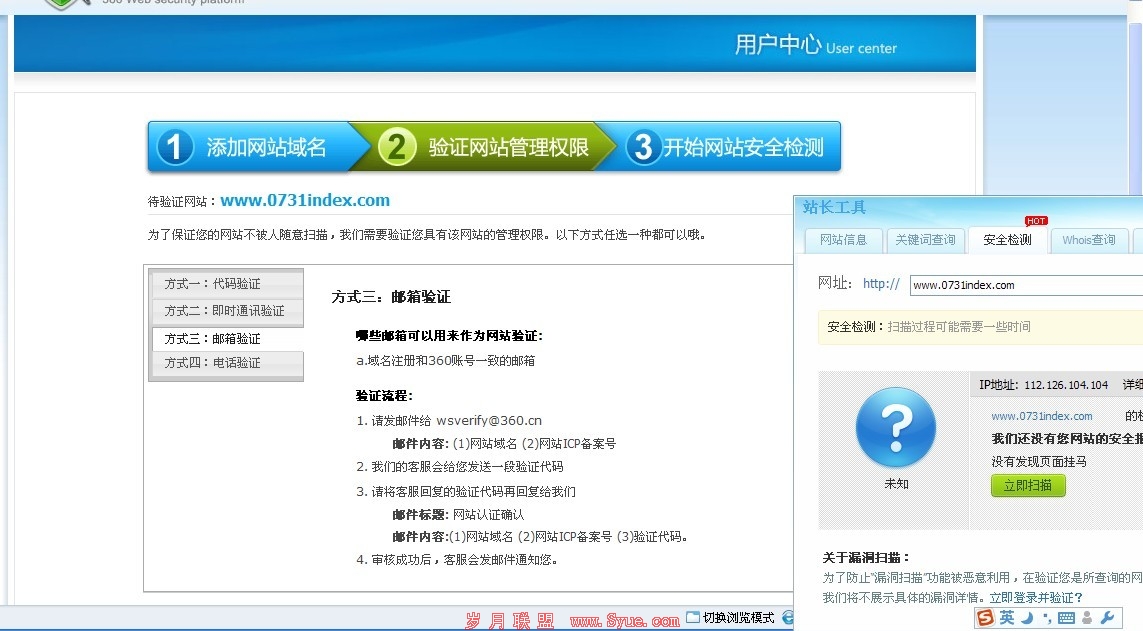Switch to the 关键词查询 tab
1143x631 pixels.
tap(925, 240)
